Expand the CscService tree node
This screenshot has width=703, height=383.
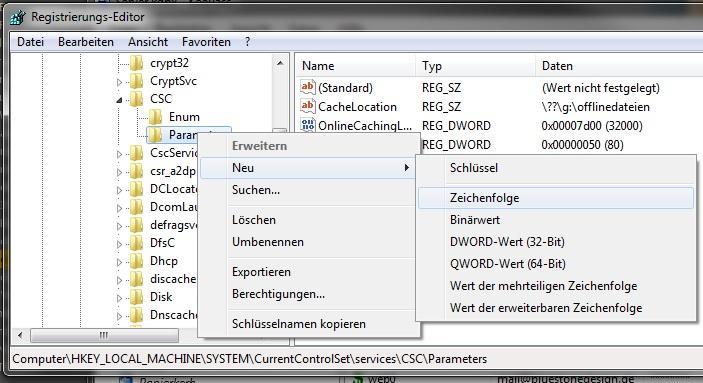coord(119,154)
